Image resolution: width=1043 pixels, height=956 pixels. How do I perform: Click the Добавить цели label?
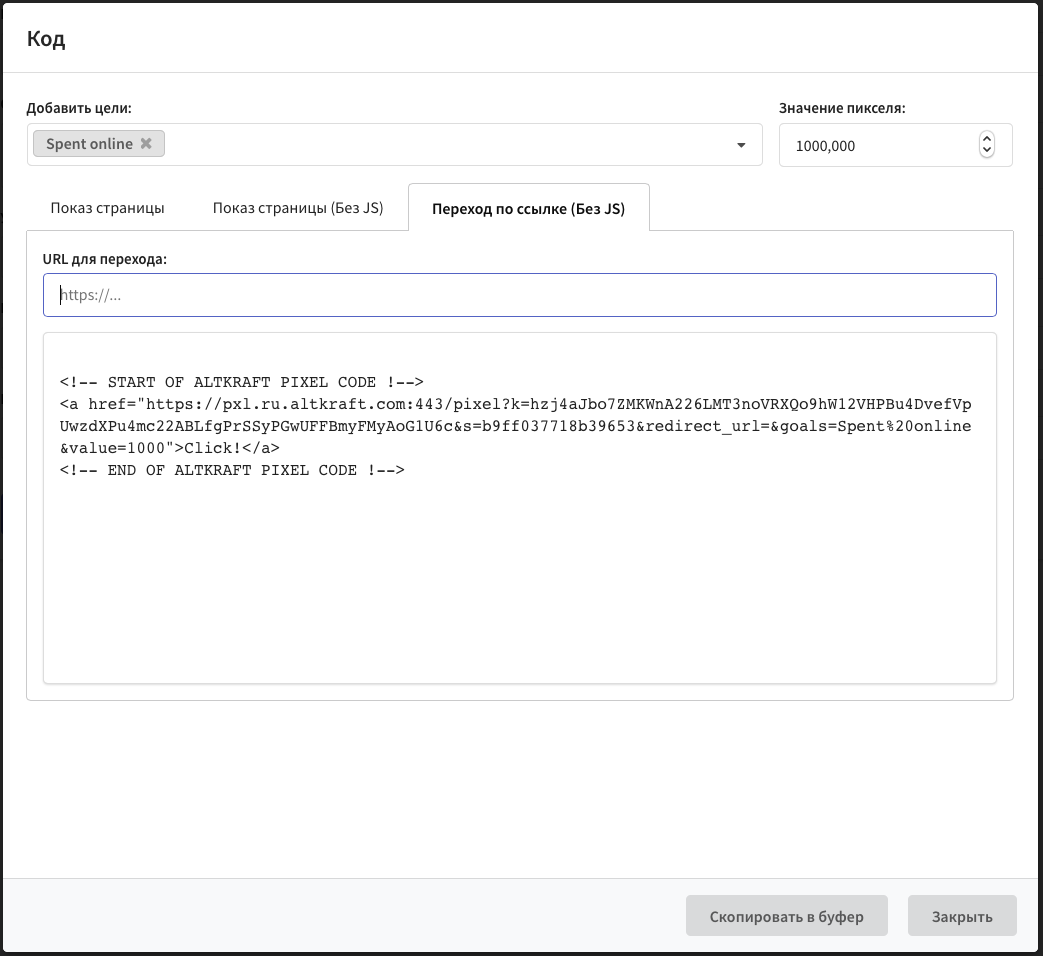[79, 108]
